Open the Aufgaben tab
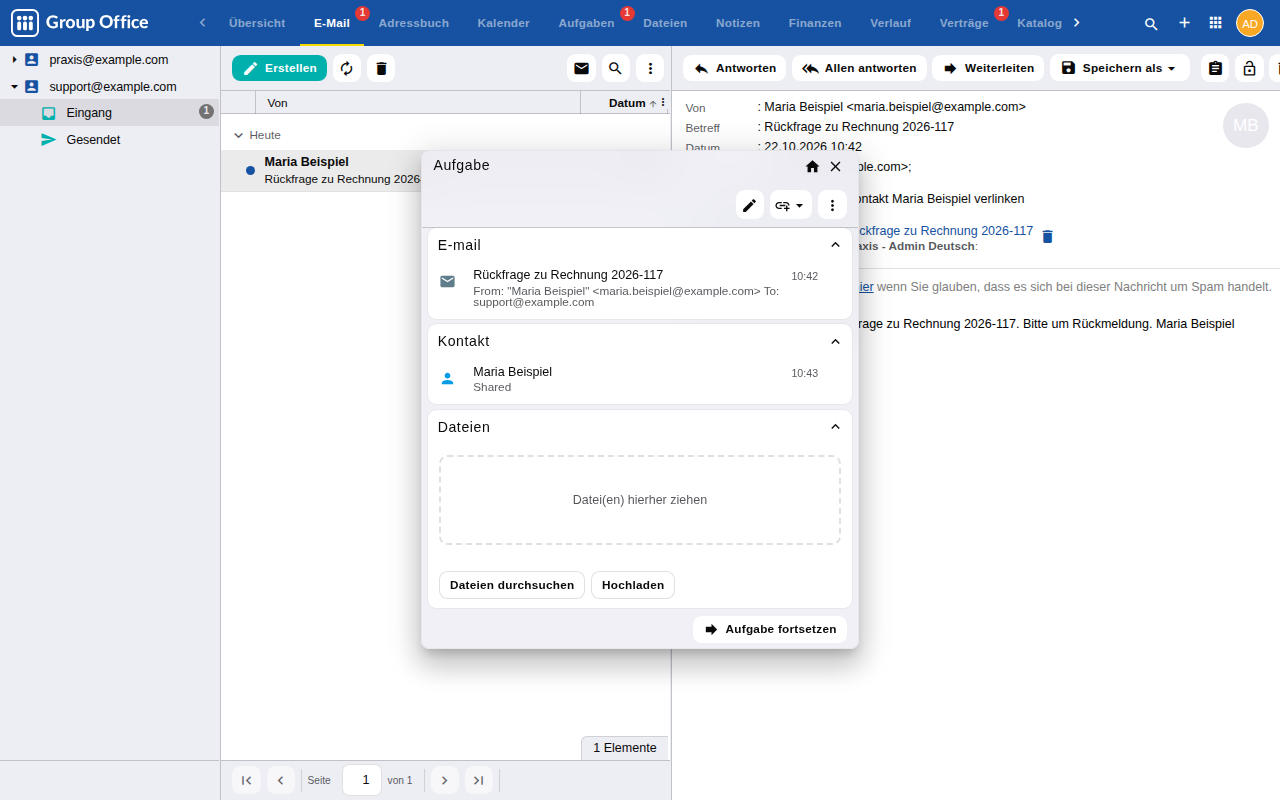This screenshot has height=800, width=1280. point(587,23)
